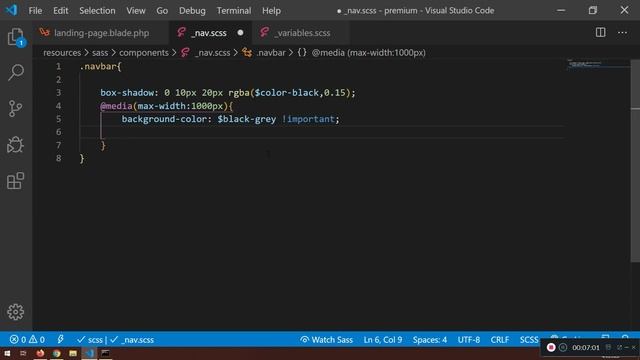The width and height of the screenshot is (640, 360).
Task: Switch to _variables.scss tab
Action: pos(301,33)
